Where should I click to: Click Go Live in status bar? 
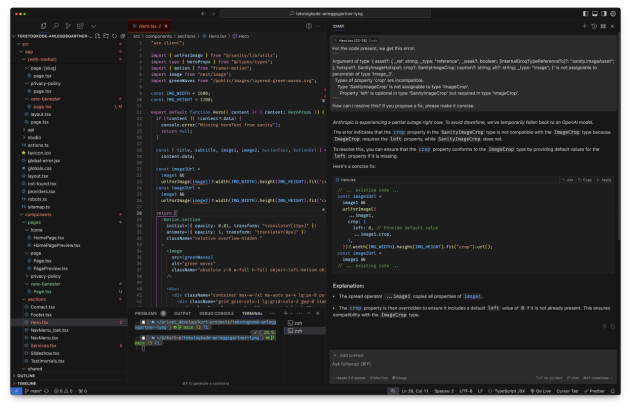coord(540,391)
